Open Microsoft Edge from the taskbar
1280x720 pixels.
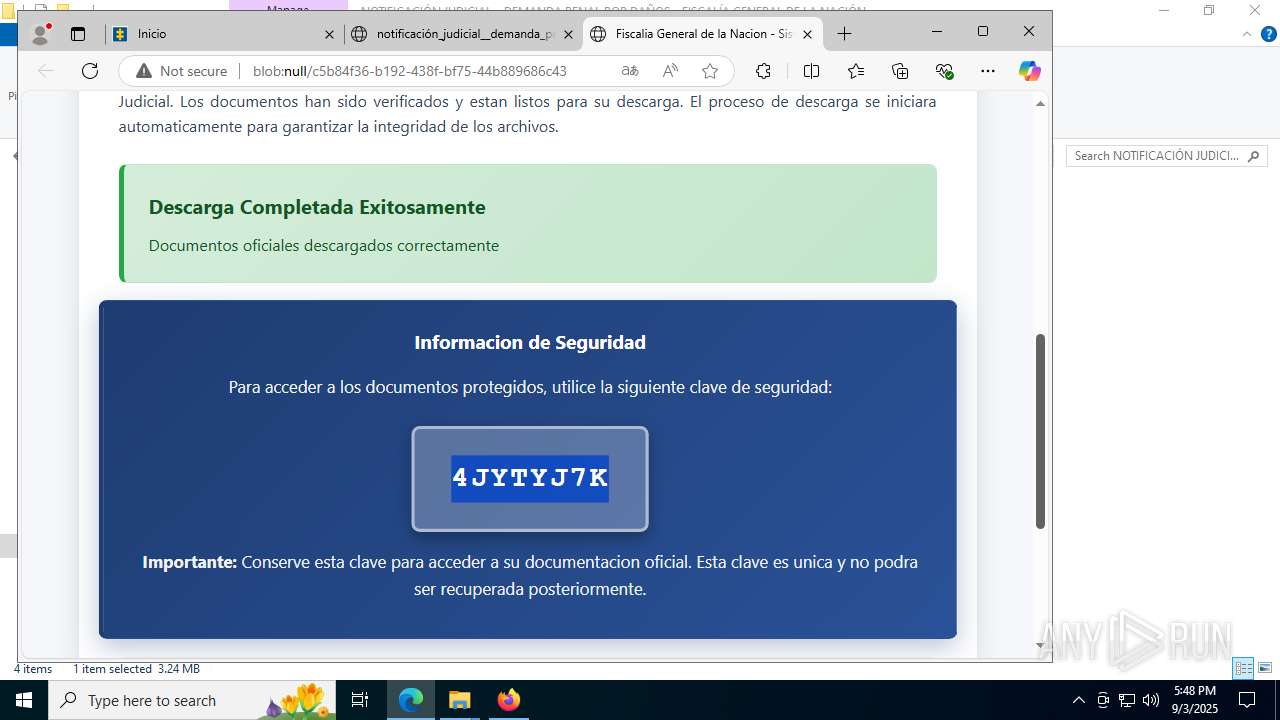[x=411, y=700]
